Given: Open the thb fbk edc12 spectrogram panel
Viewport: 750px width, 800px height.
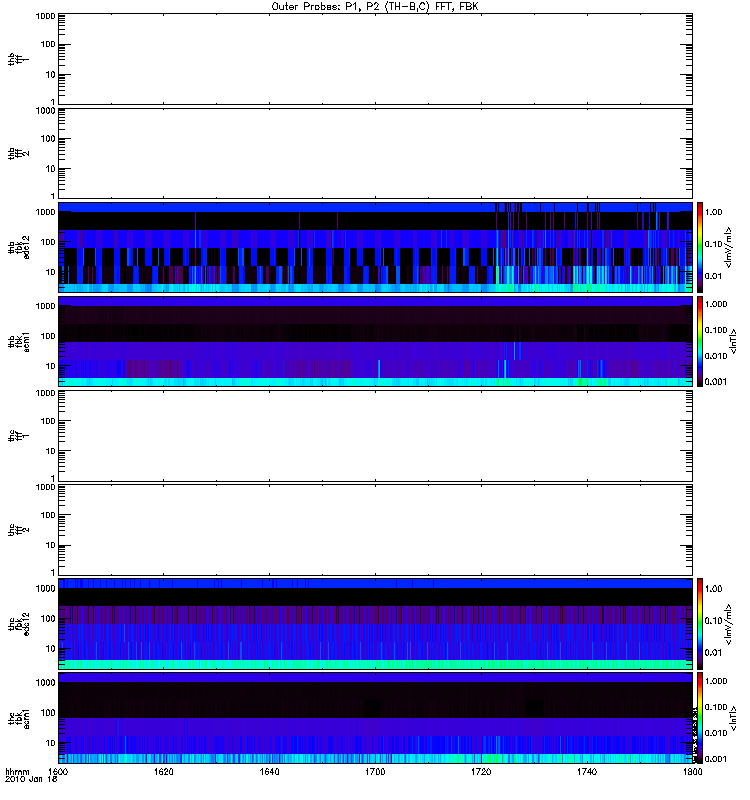Looking at the screenshot, I should (375, 247).
